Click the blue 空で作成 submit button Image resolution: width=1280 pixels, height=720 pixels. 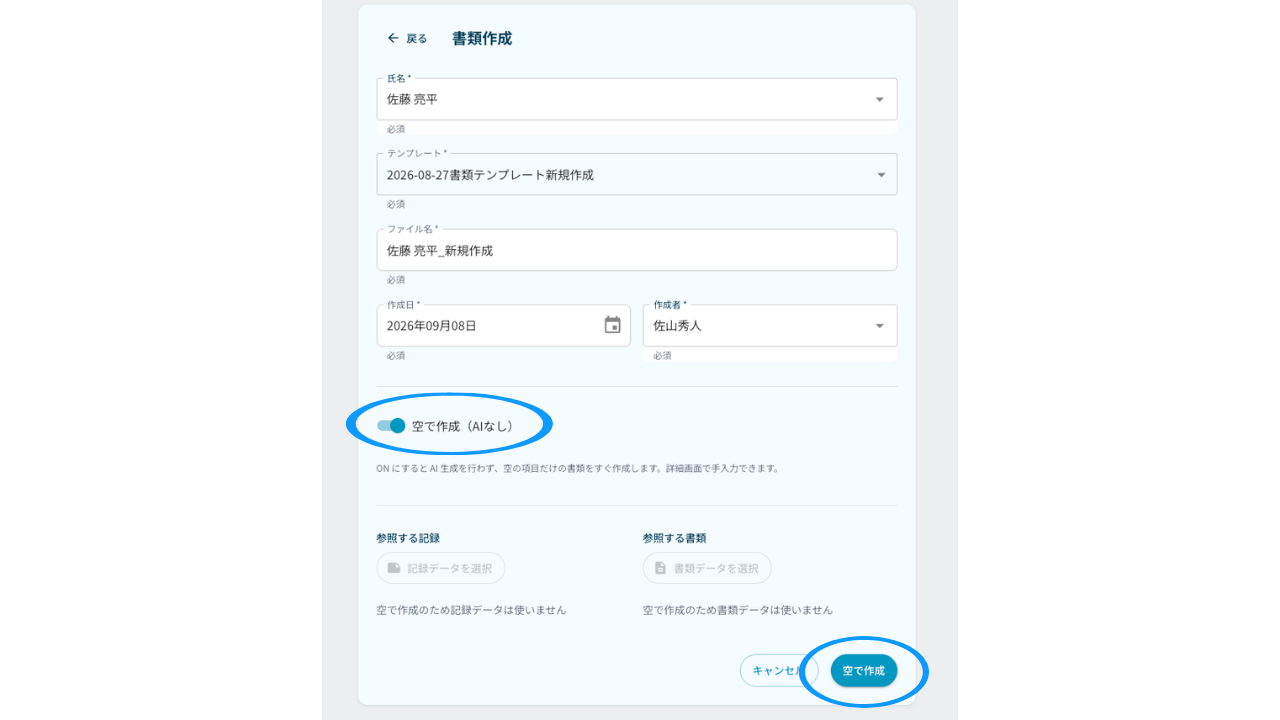[x=864, y=670]
